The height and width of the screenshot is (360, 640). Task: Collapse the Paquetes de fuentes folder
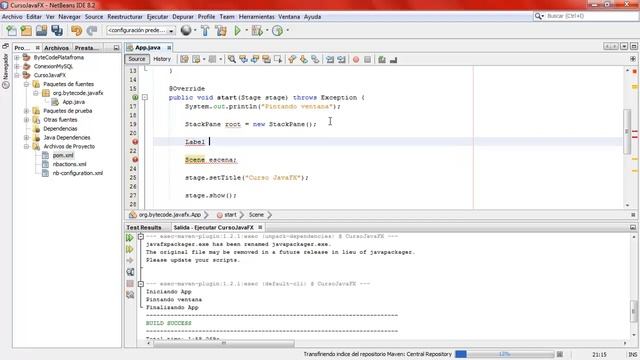coord(27,84)
